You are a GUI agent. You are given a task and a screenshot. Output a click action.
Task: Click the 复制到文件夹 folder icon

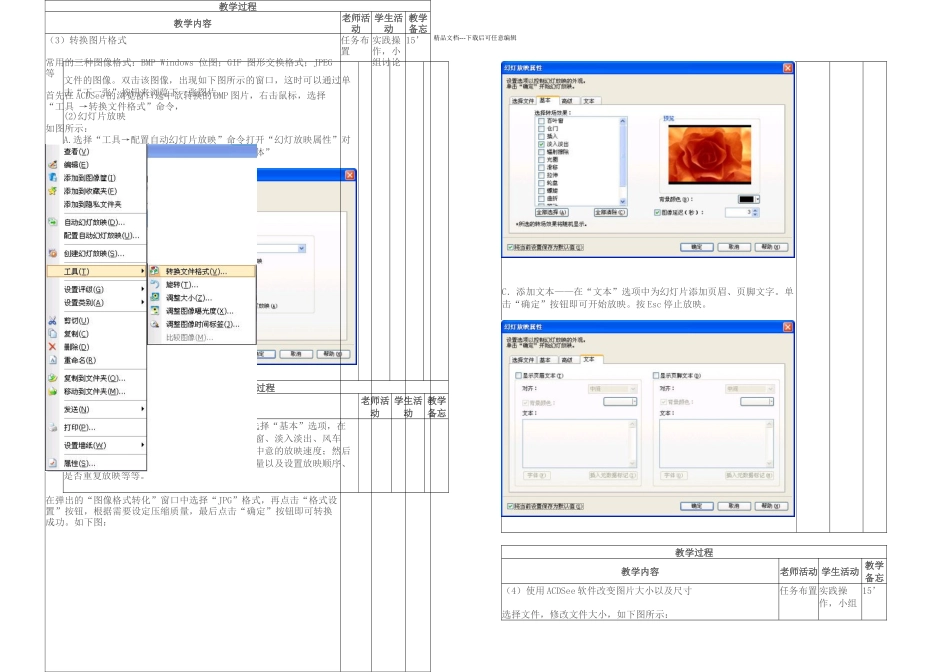click(53, 378)
